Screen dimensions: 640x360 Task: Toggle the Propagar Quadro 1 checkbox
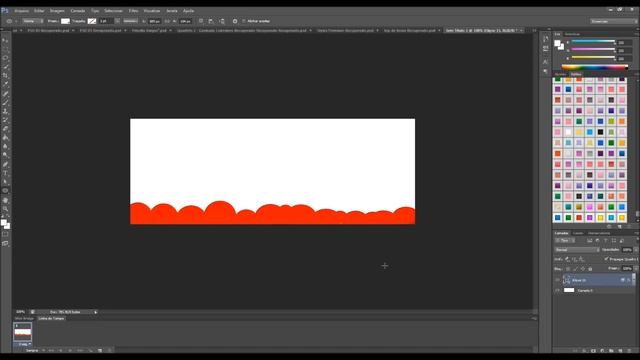point(606,259)
